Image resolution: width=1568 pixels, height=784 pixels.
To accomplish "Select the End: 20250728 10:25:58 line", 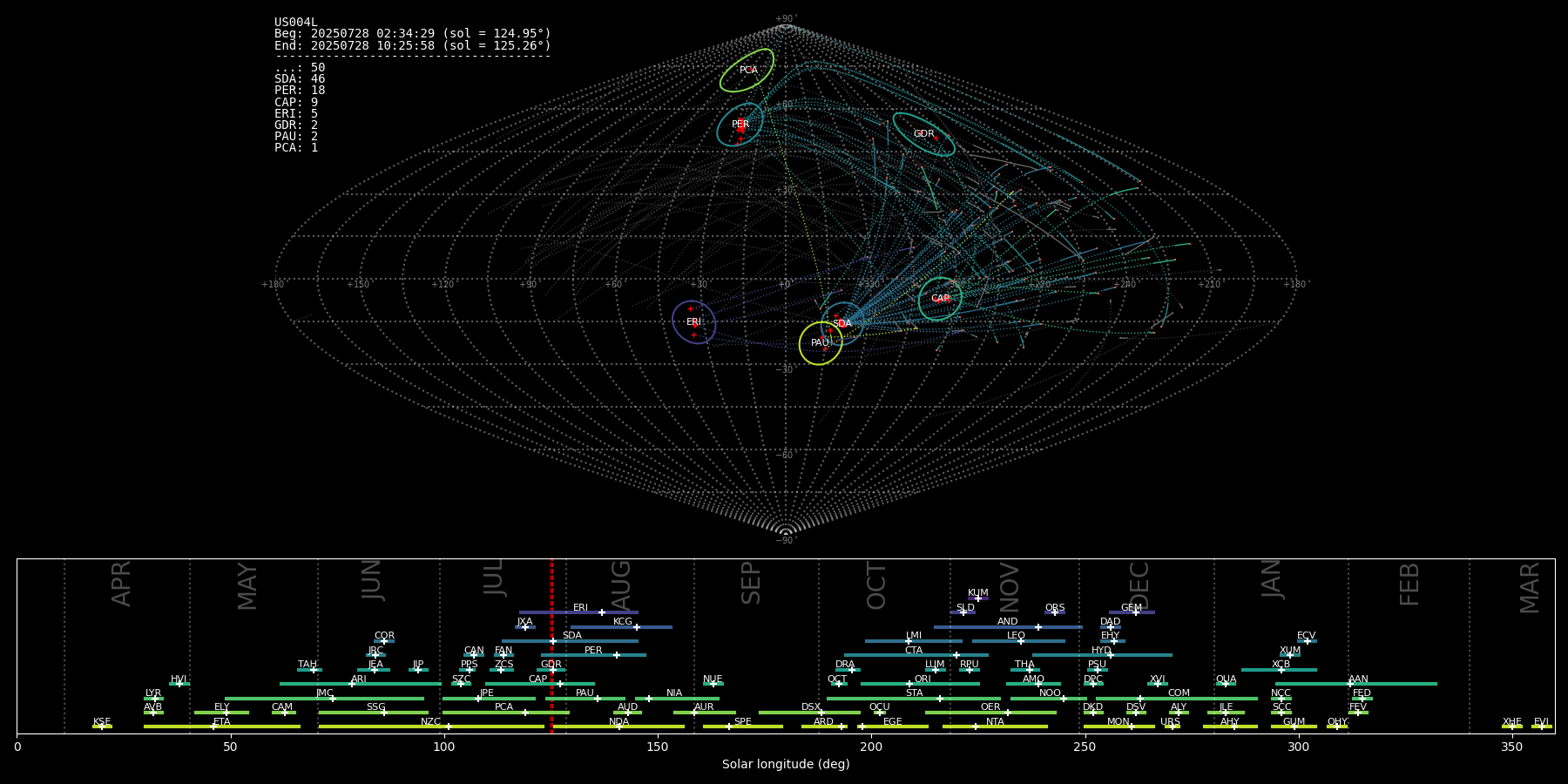I will click(413, 45).
